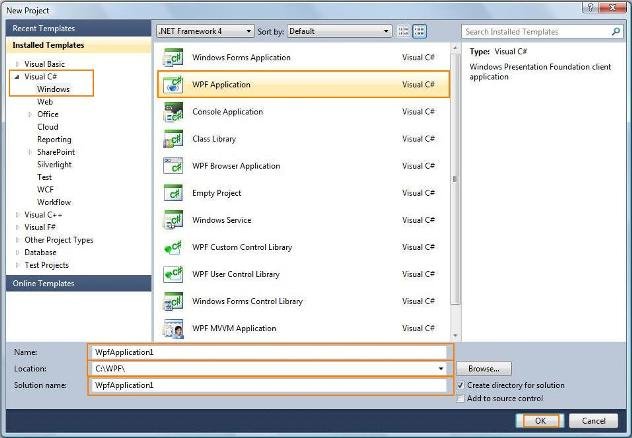The width and height of the screenshot is (632, 438).
Task: Expand the Office tree node
Action: (30, 114)
